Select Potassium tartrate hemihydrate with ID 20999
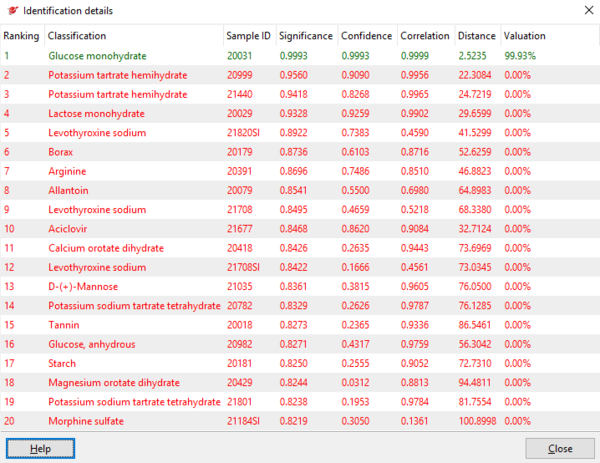Screen dimensions: 600x463 pyautogui.click(x=300, y=75)
